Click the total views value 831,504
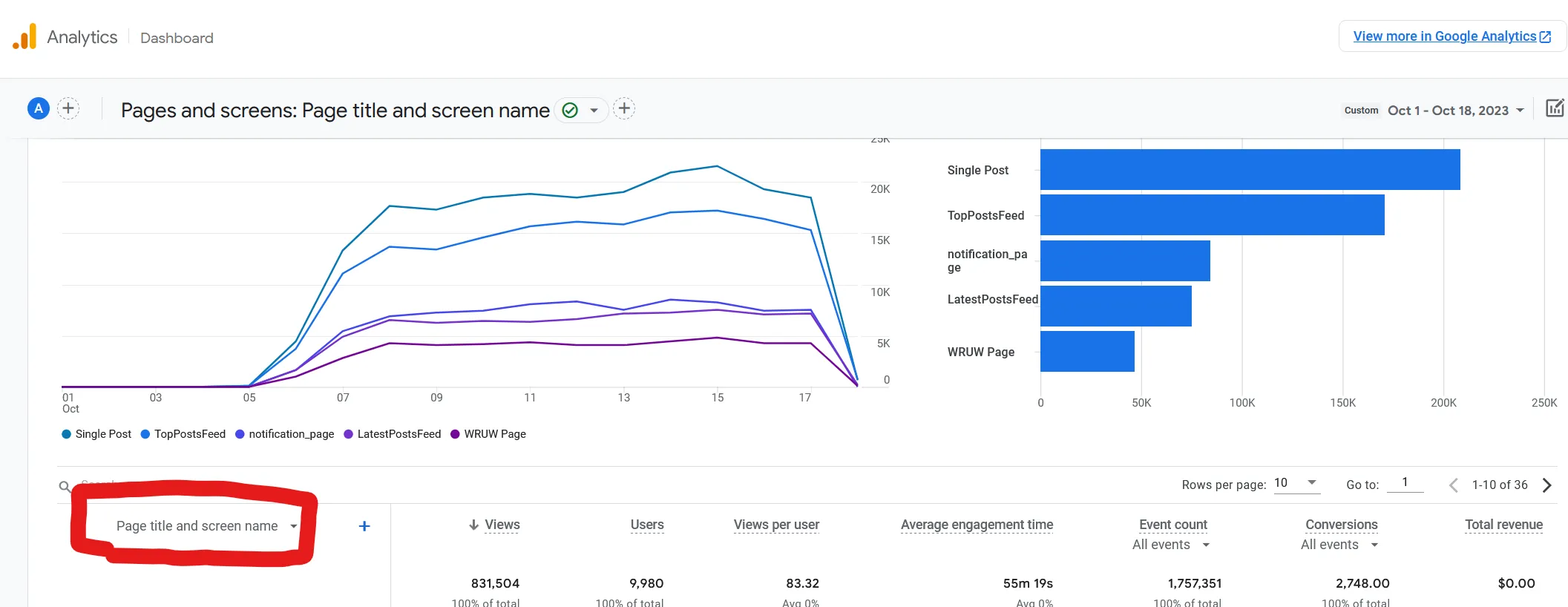The width and height of the screenshot is (1568, 607). coord(495,583)
